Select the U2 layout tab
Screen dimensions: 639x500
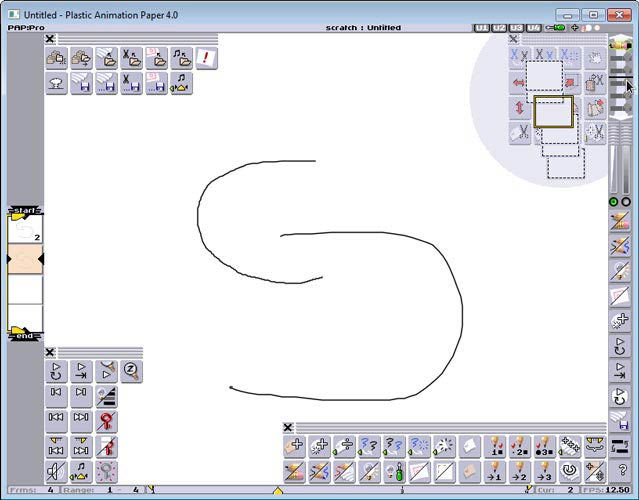[x=499, y=27]
